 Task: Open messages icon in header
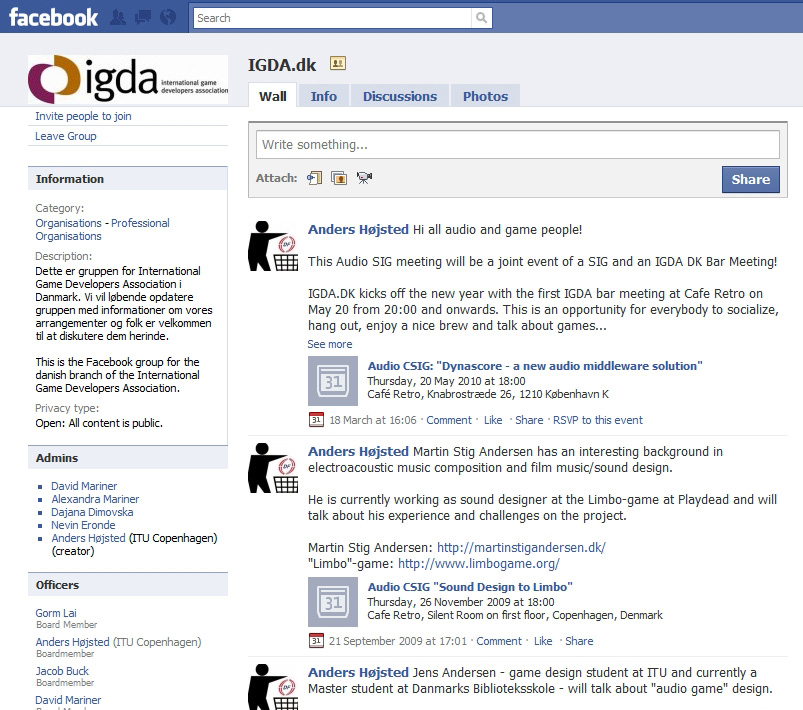143,17
